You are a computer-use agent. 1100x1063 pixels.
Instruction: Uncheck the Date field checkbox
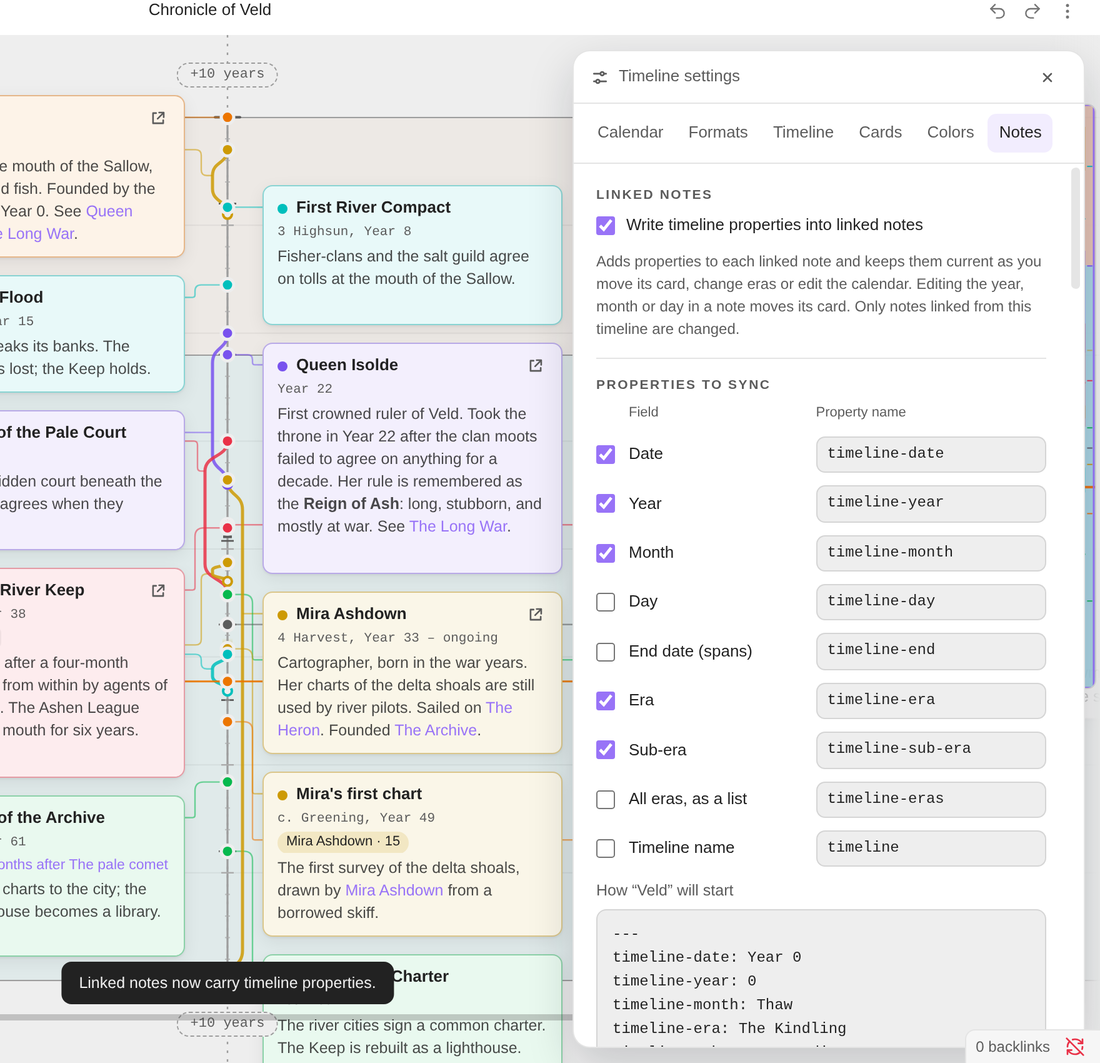tap(605, 455)
